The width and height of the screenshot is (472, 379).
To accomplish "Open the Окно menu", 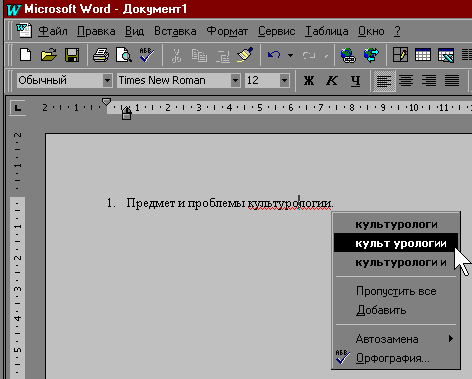I will coord(371,31).
